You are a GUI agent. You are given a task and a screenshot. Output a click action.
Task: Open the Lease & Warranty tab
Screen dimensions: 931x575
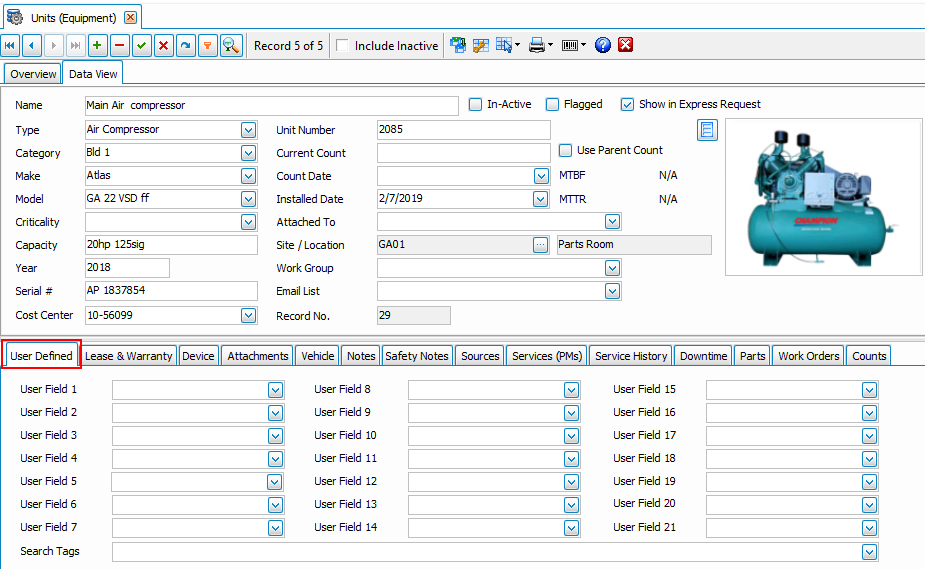click(128, 356)
